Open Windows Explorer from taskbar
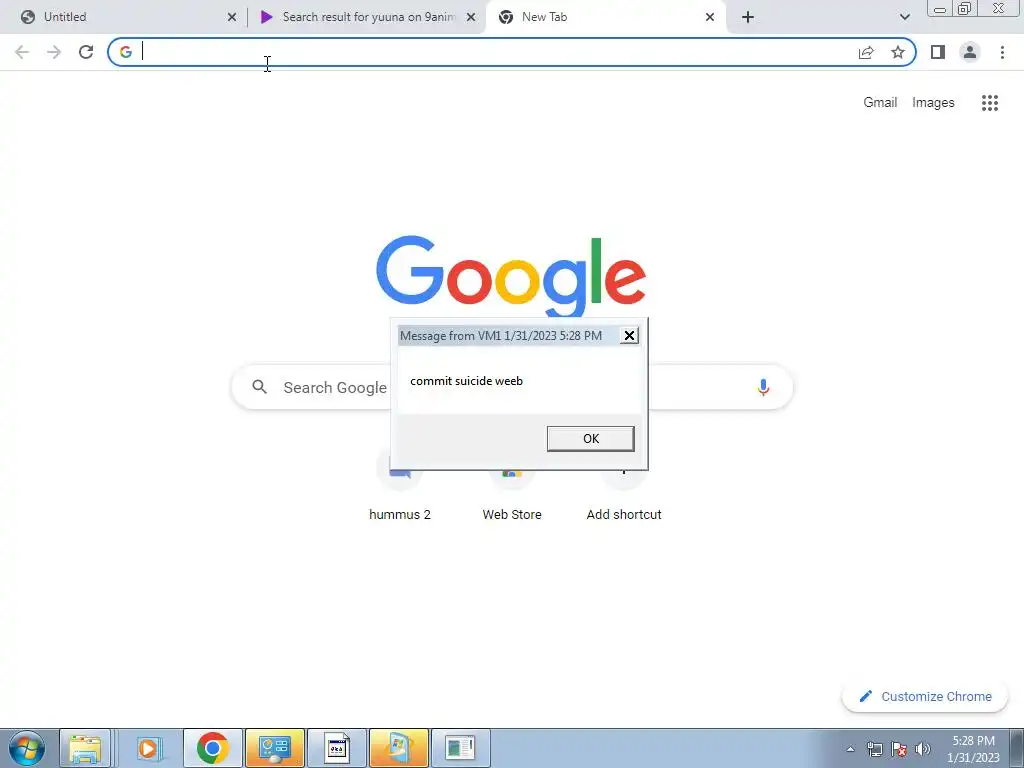 coord(85,748)
